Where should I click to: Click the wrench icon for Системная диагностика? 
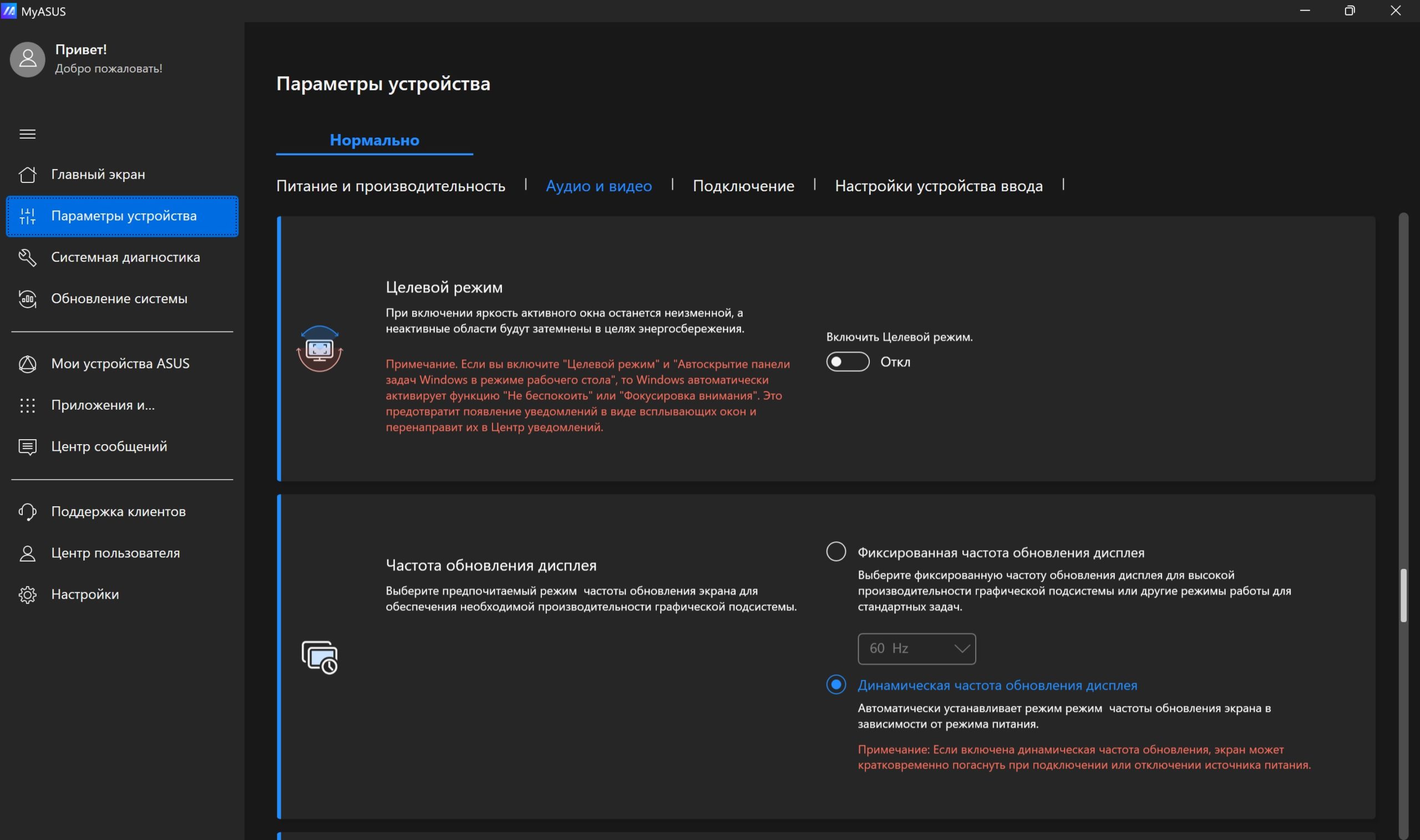27,257
